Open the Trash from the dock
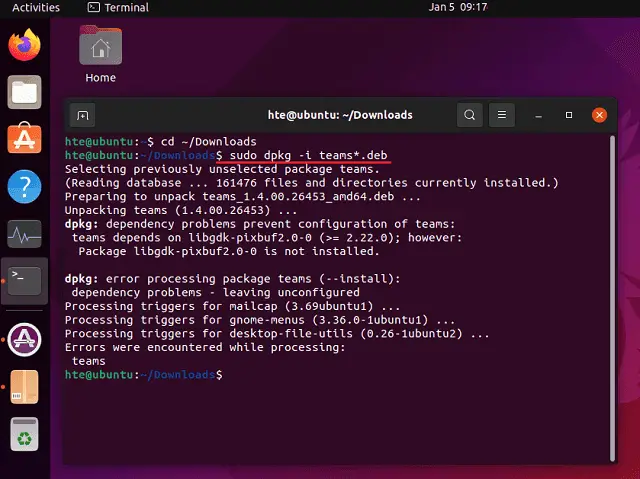This screenshot has width=640, height=479. click(24, 434)
